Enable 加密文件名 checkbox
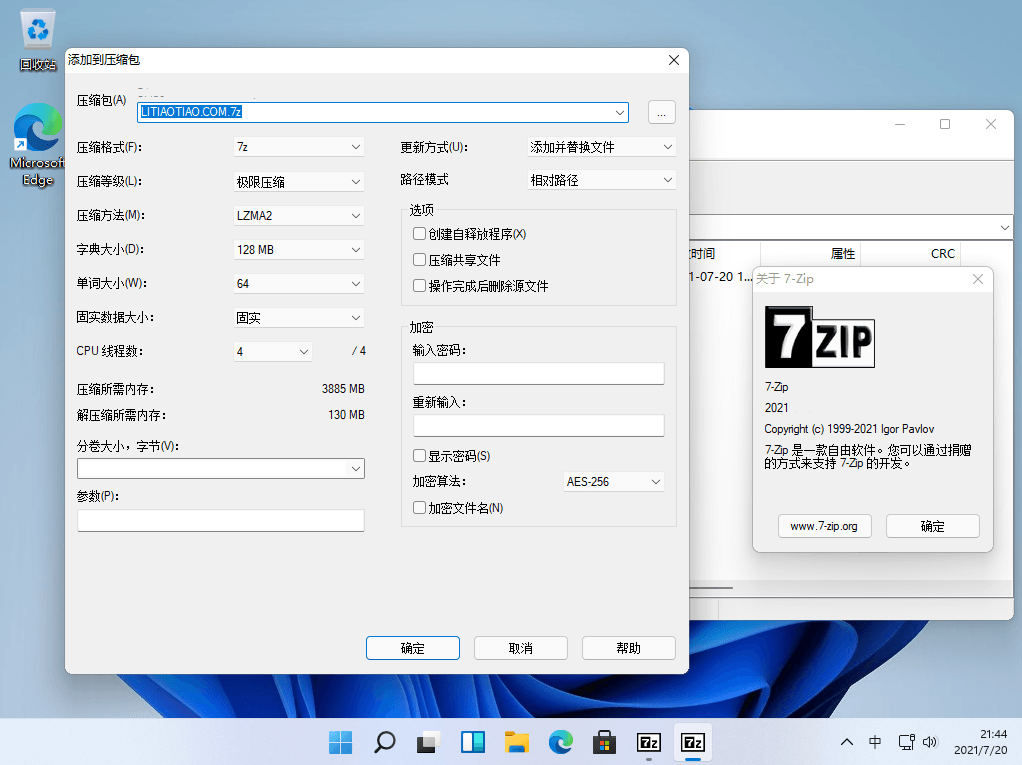 pos(420,508)
